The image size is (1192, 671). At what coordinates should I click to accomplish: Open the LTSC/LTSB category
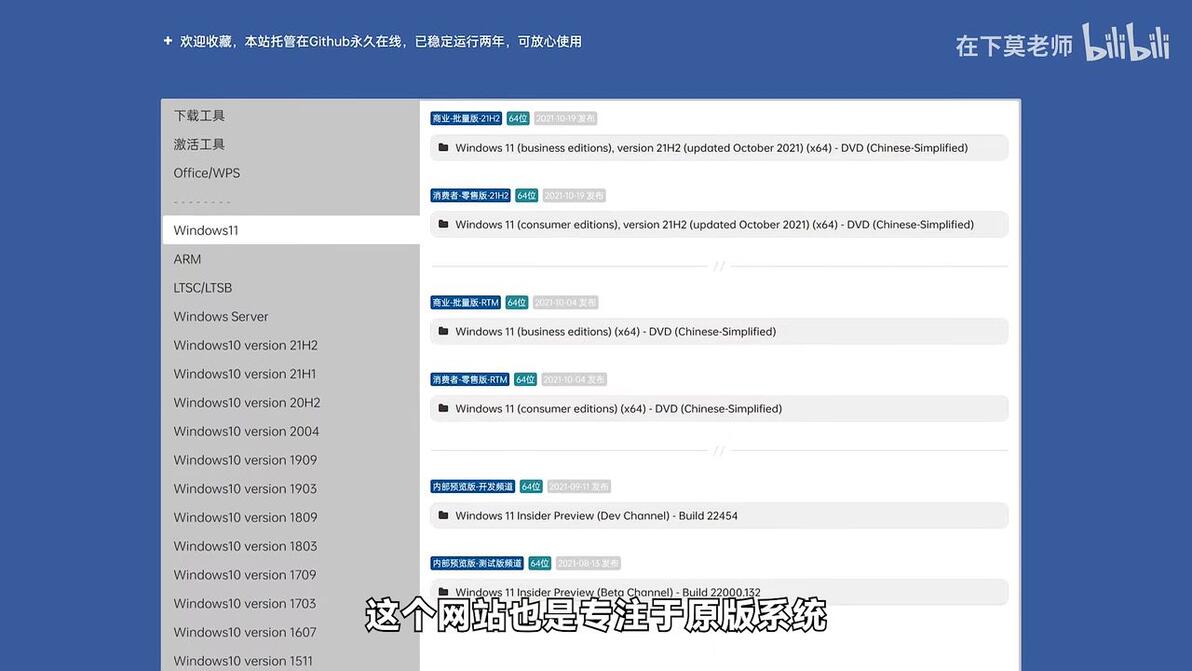click(x=290, y=288)
